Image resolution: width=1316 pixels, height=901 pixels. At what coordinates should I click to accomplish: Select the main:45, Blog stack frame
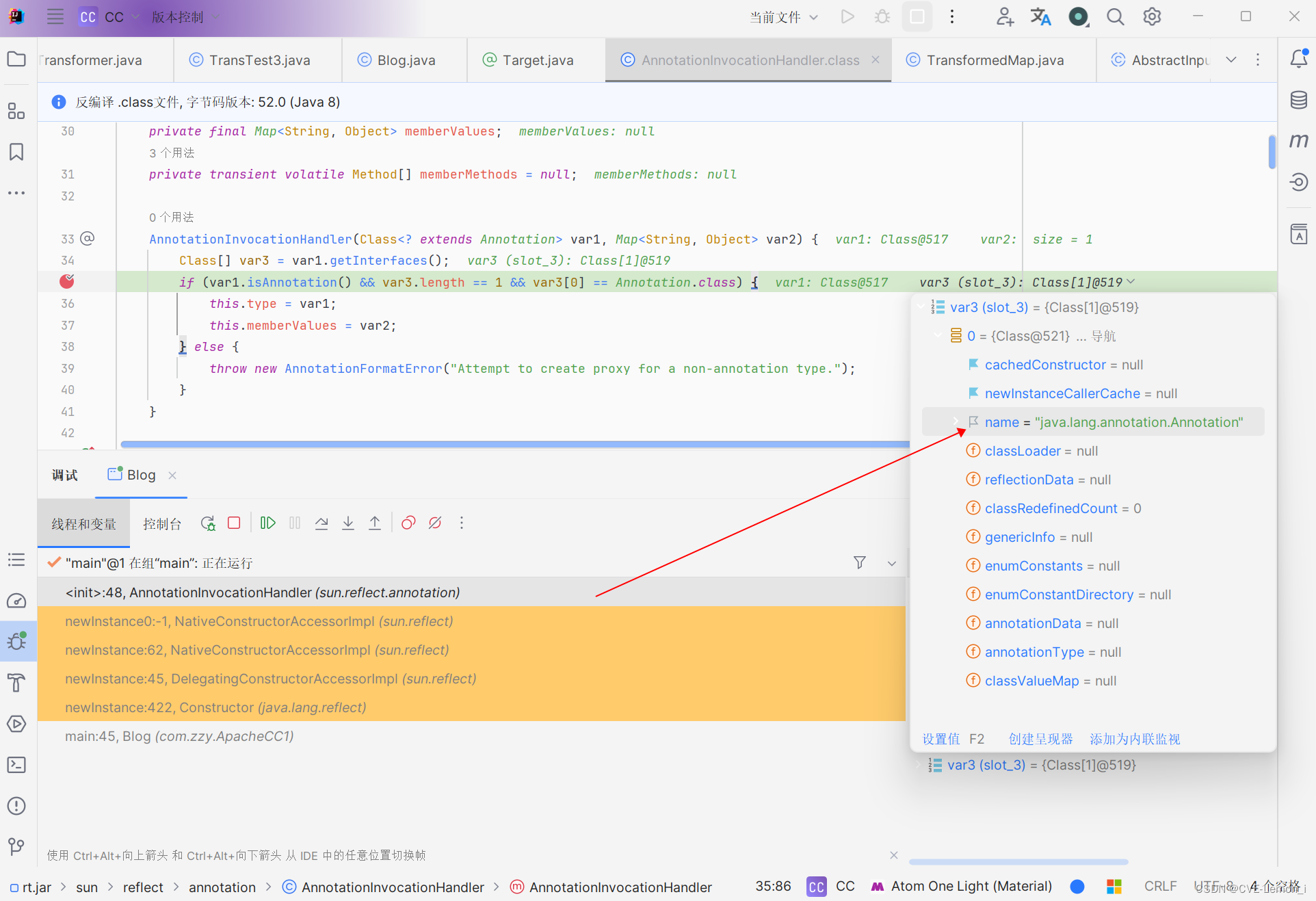click(471, 736)
